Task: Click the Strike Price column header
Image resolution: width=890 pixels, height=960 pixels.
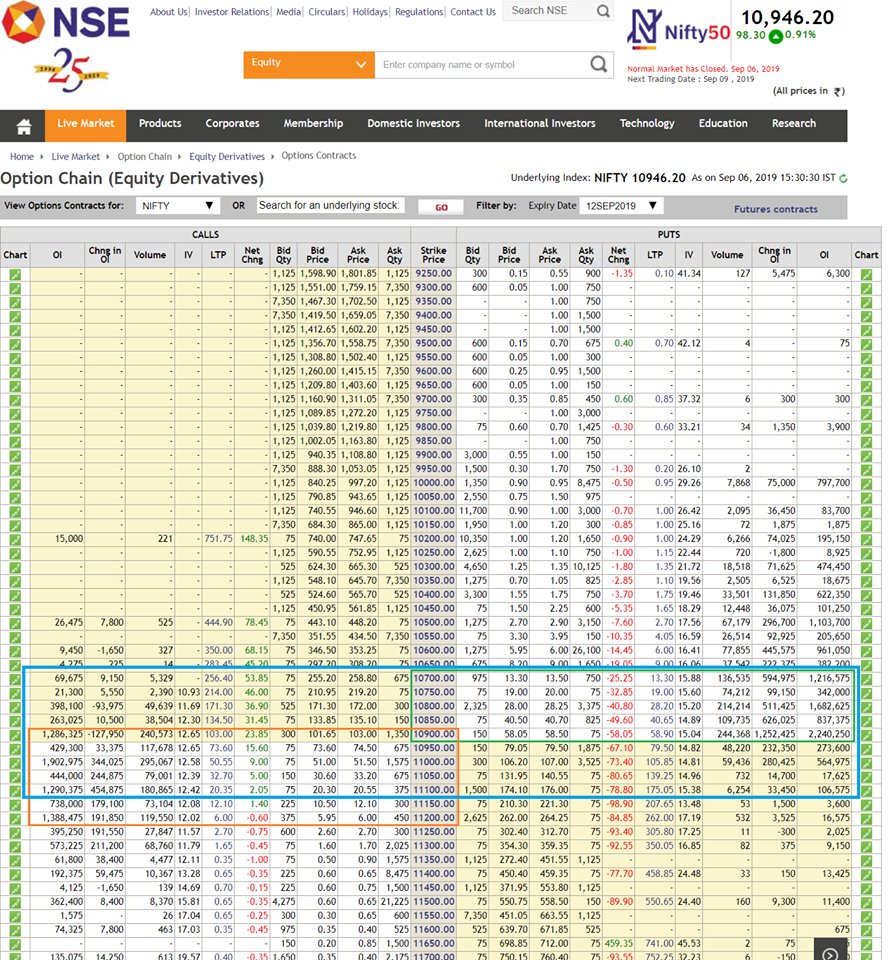Action: (x=433, y=255)
